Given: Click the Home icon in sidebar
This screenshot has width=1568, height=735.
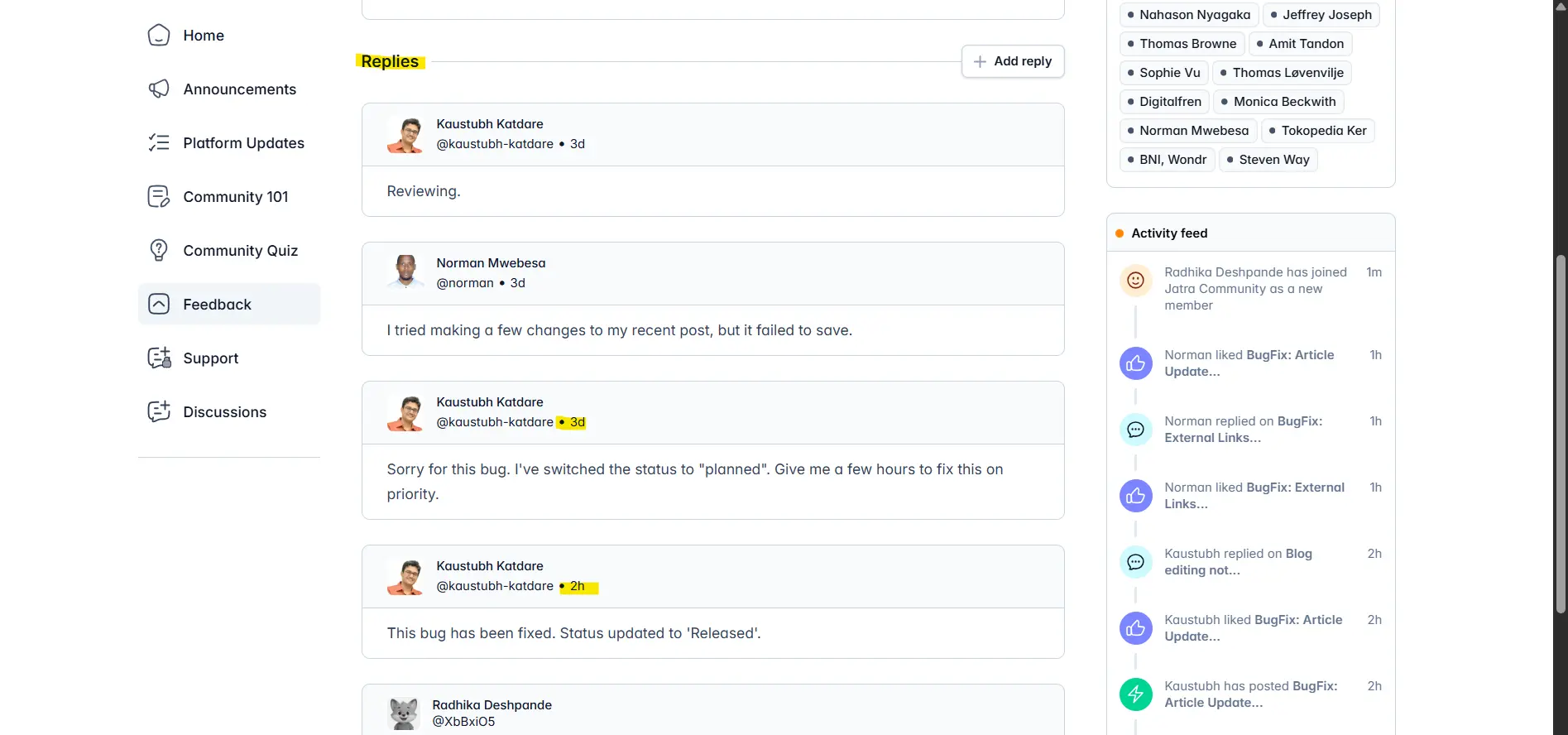Looking at the screenshot, I should click(159, 36).
